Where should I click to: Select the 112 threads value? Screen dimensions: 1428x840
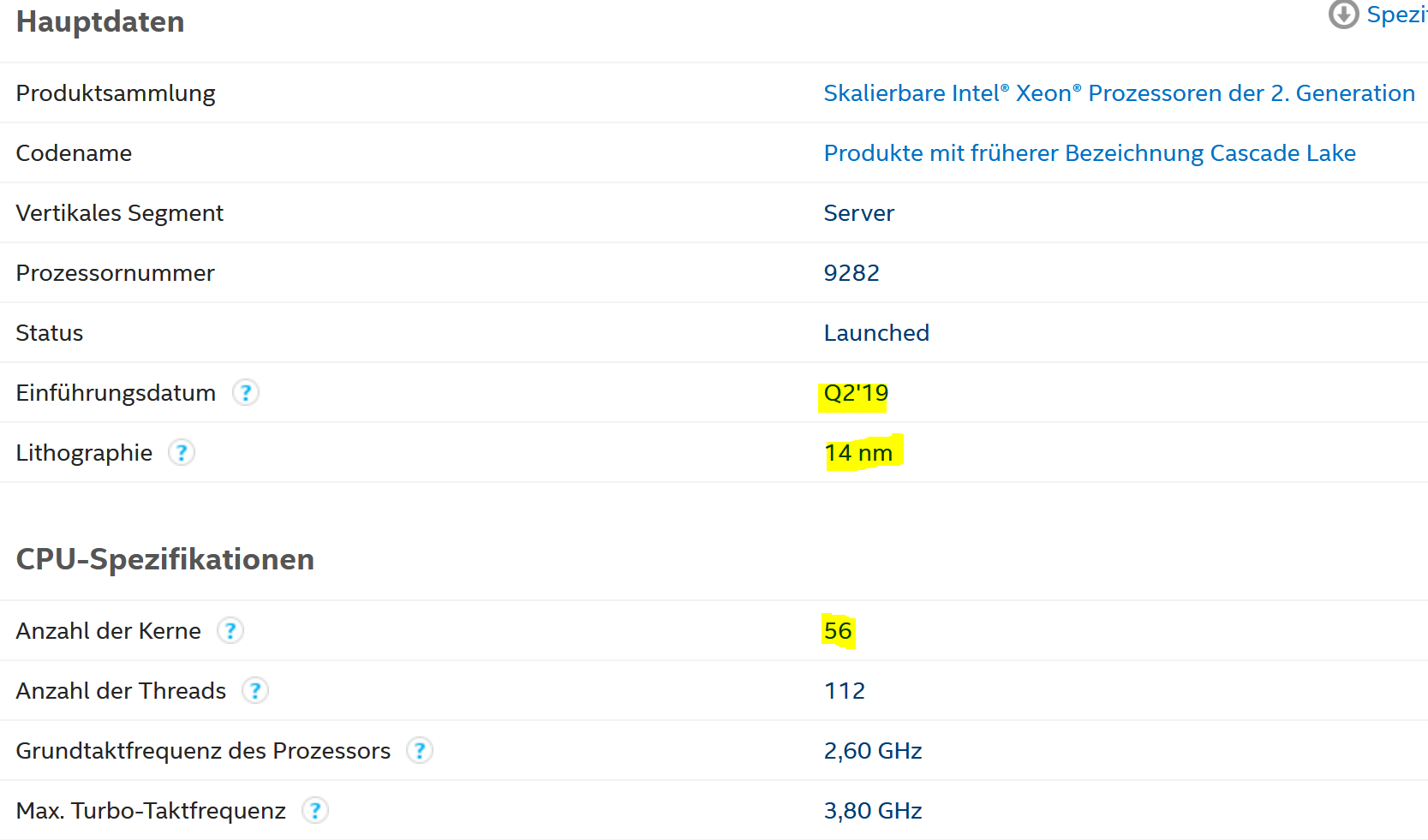[845, 690]
